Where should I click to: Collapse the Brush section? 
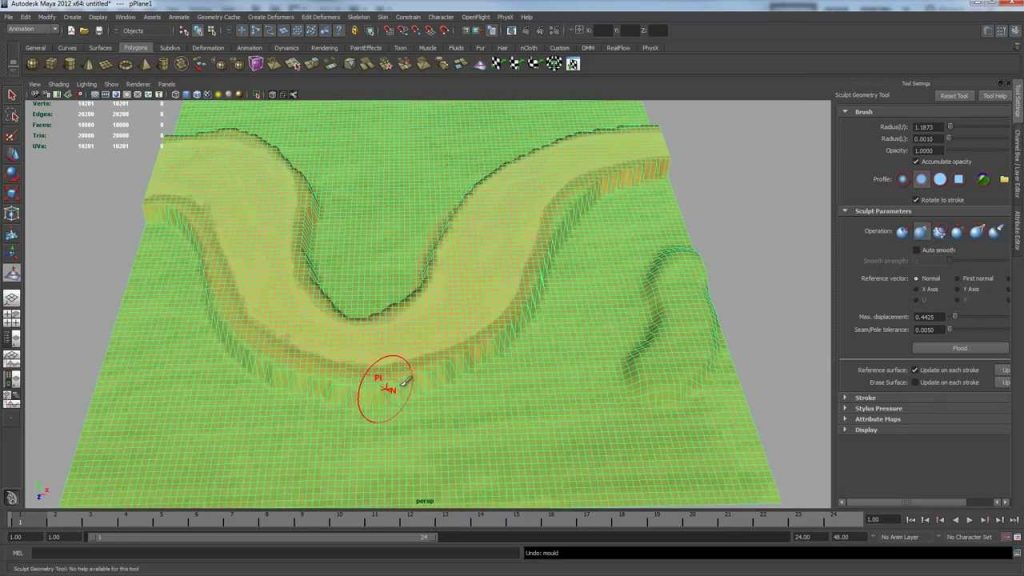tap(845, 112)
